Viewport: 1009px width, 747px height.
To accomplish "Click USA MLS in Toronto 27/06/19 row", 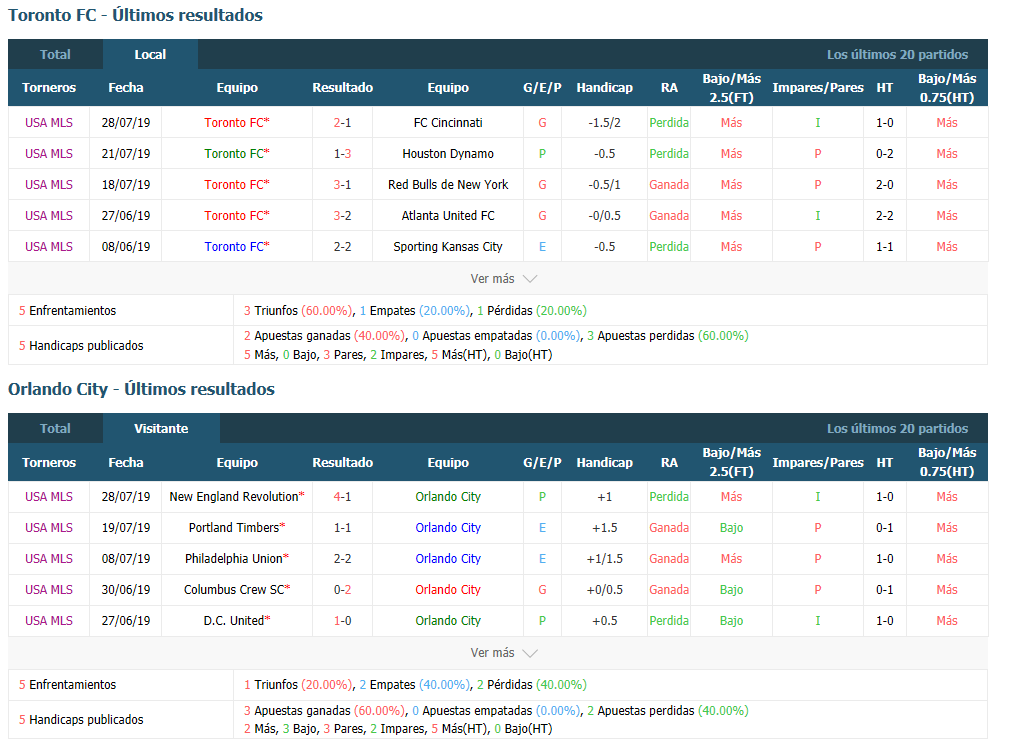I will [x=49, y=216].
